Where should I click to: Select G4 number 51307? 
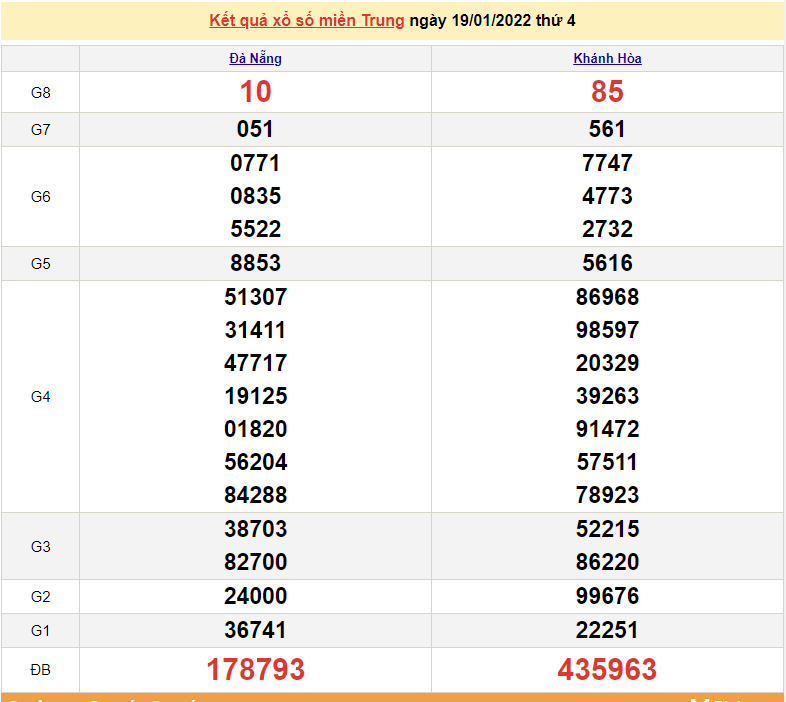coord(256,297)
